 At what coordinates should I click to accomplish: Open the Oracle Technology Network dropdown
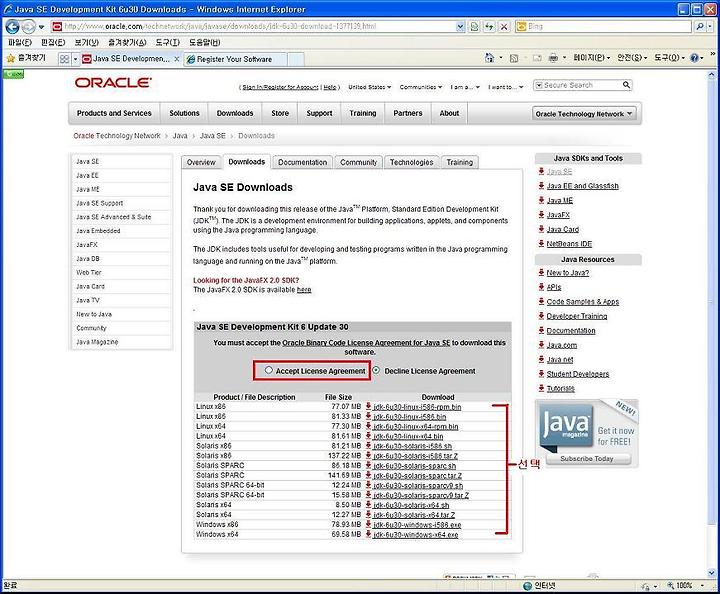[584, 113]
